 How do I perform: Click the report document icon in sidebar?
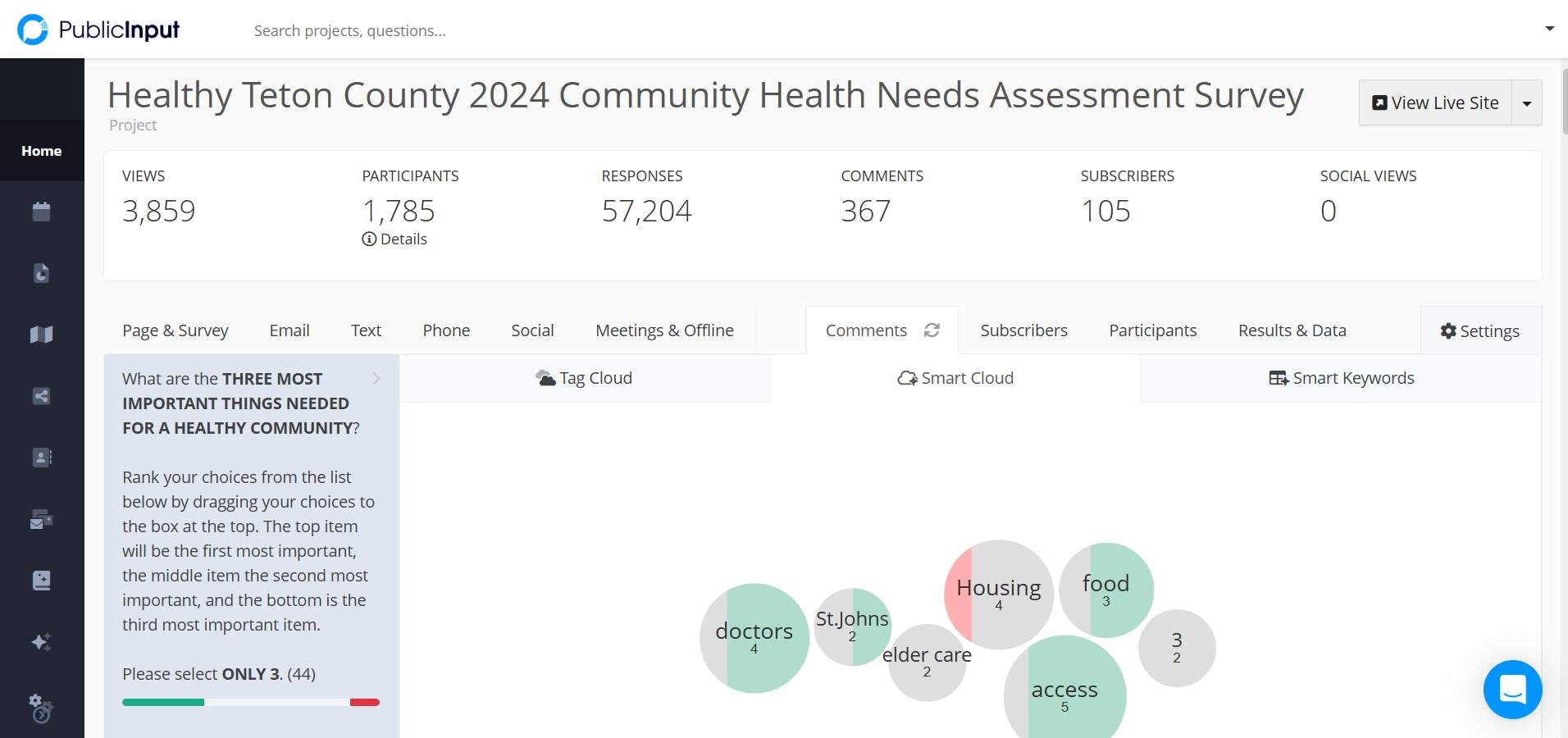click(41, 273)
